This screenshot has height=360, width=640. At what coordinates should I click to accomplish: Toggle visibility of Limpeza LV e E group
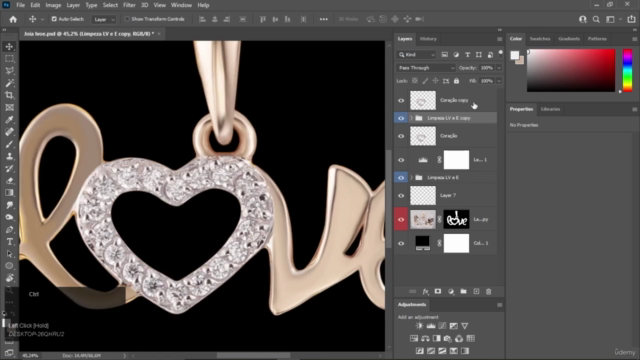tap(401, 178)
